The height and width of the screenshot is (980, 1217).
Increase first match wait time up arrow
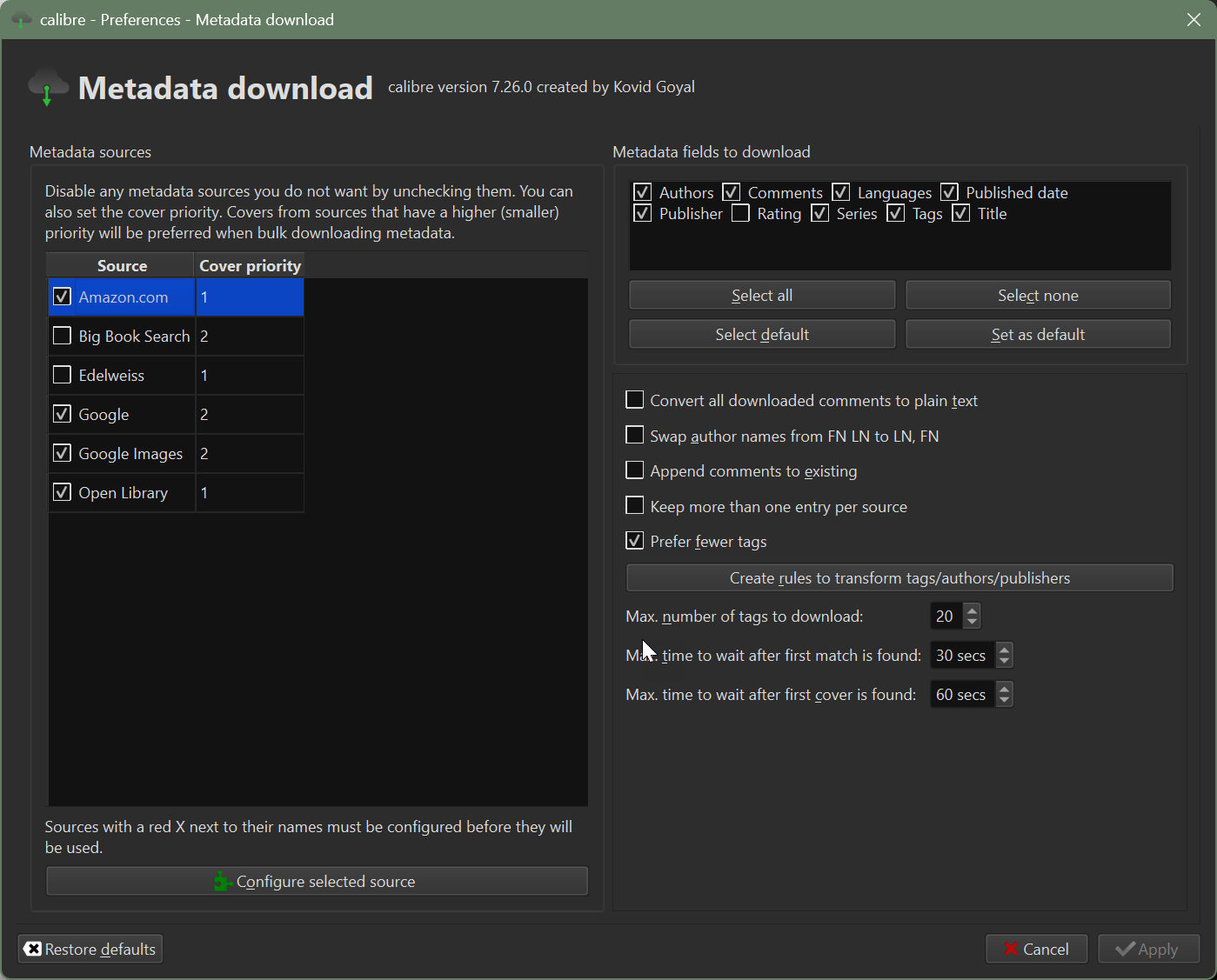1005,649
